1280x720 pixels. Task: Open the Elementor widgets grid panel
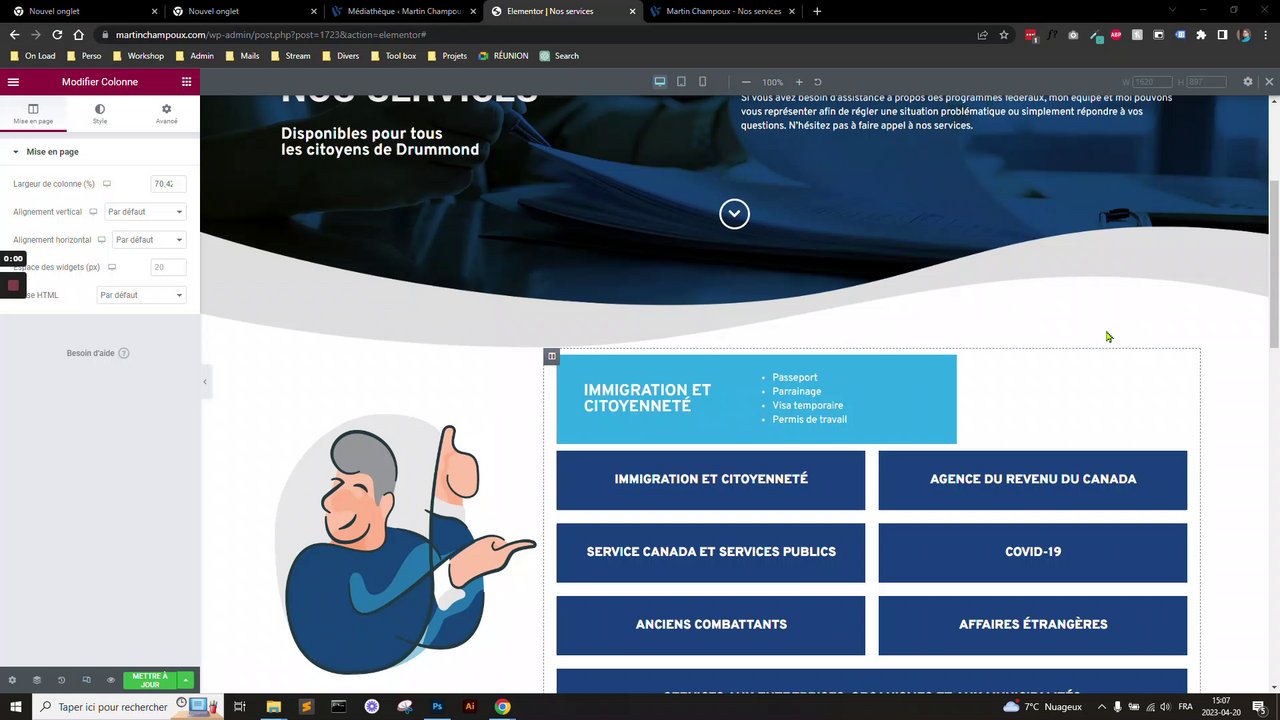186,82
